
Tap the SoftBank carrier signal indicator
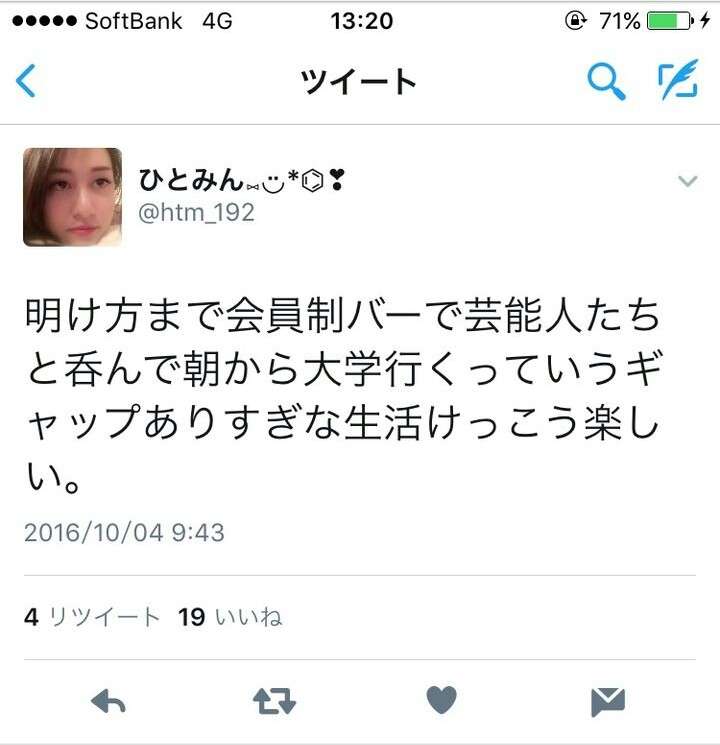97,21
